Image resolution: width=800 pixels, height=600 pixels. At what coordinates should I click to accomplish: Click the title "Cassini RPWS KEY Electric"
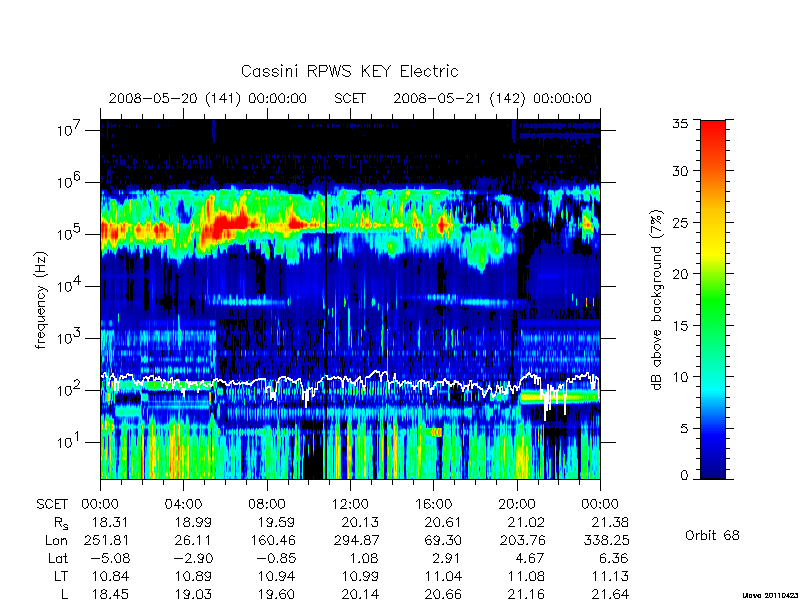click(x=349, y=71)
